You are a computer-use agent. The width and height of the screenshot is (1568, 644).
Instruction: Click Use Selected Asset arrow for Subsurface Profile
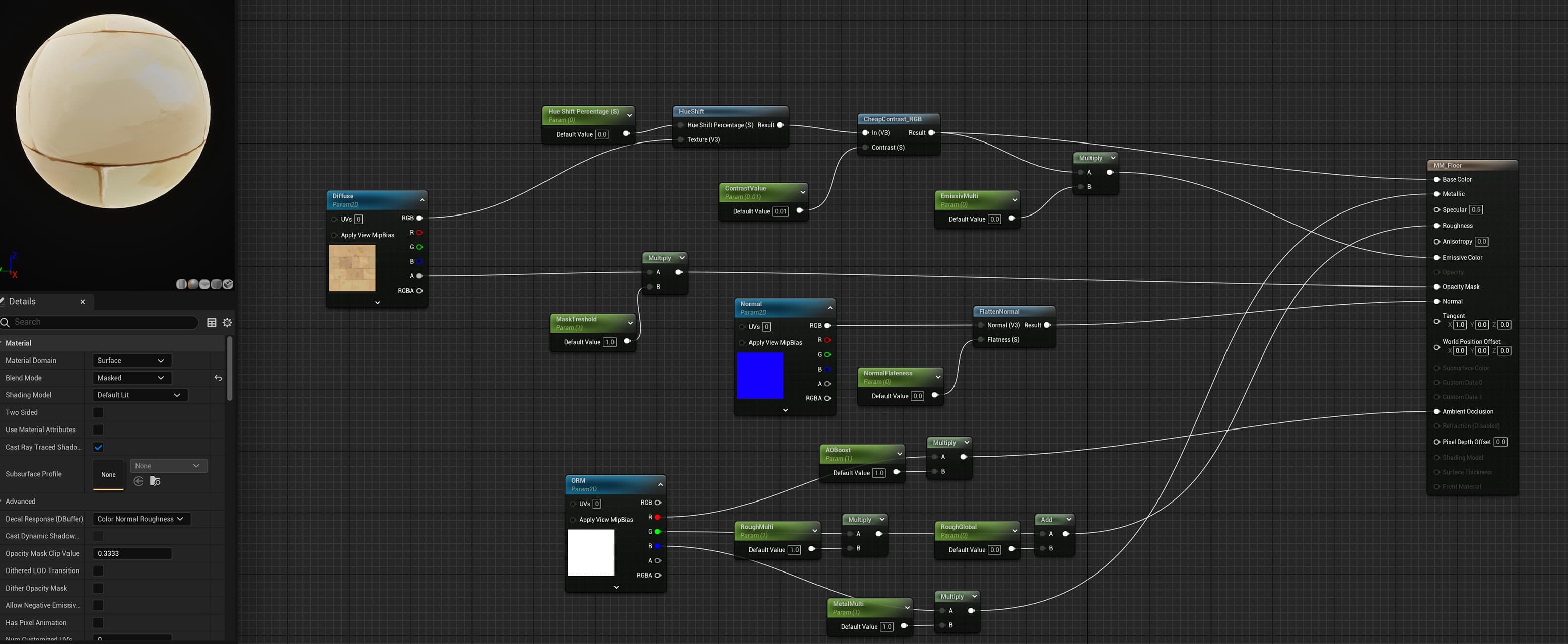click(x=139, y=481)
